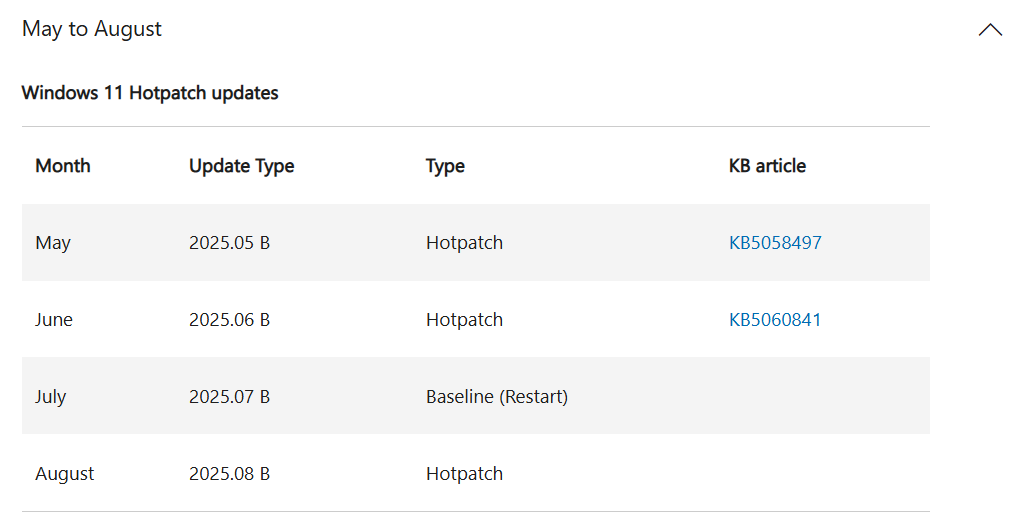Select the Windows 11 Hotpatch updates heading
The image size is (1018, 532).
(150, 93)
